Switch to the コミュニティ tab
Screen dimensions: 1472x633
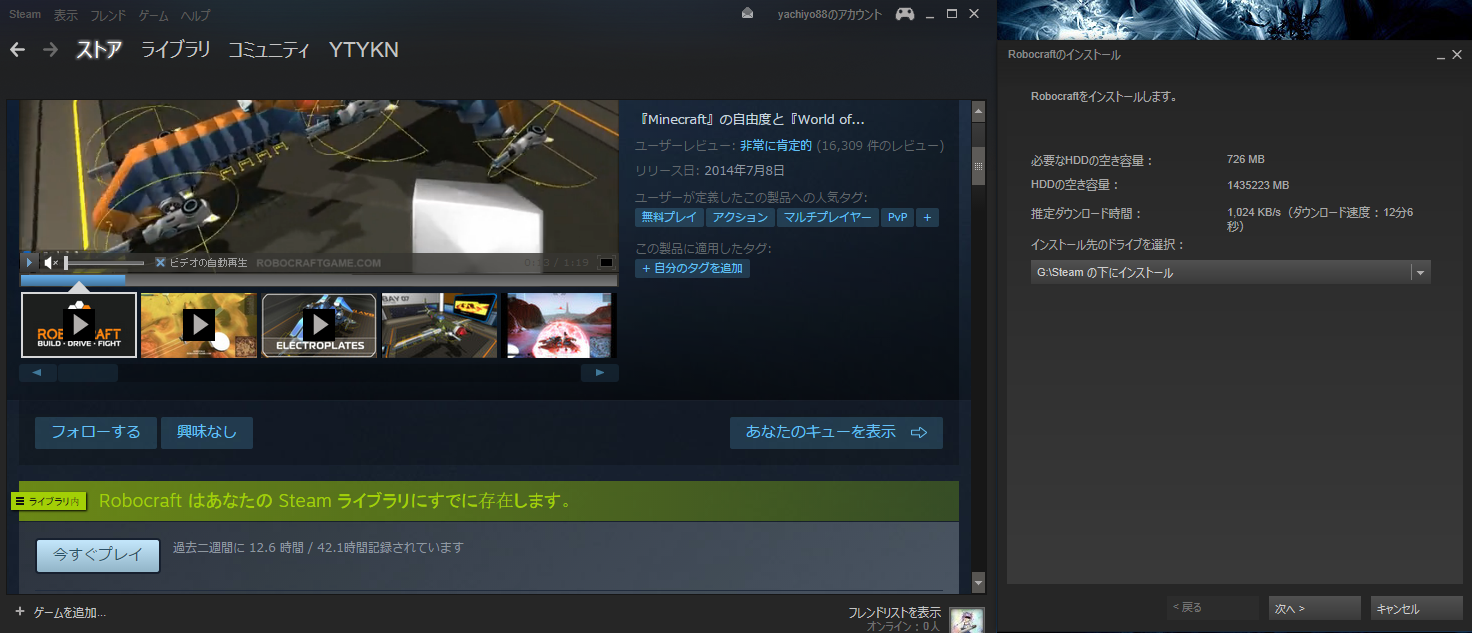click(269, 49)
